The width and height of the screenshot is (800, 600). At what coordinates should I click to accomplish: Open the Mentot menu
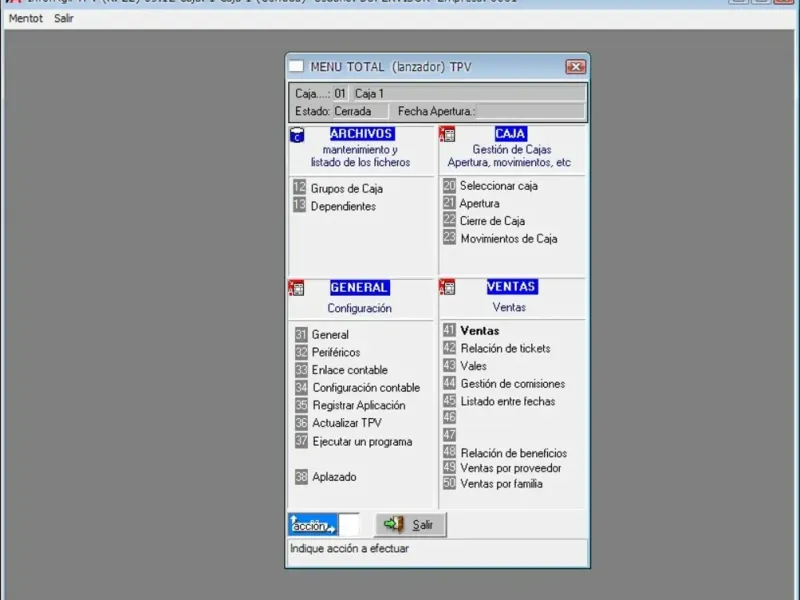tap(26, 18)
